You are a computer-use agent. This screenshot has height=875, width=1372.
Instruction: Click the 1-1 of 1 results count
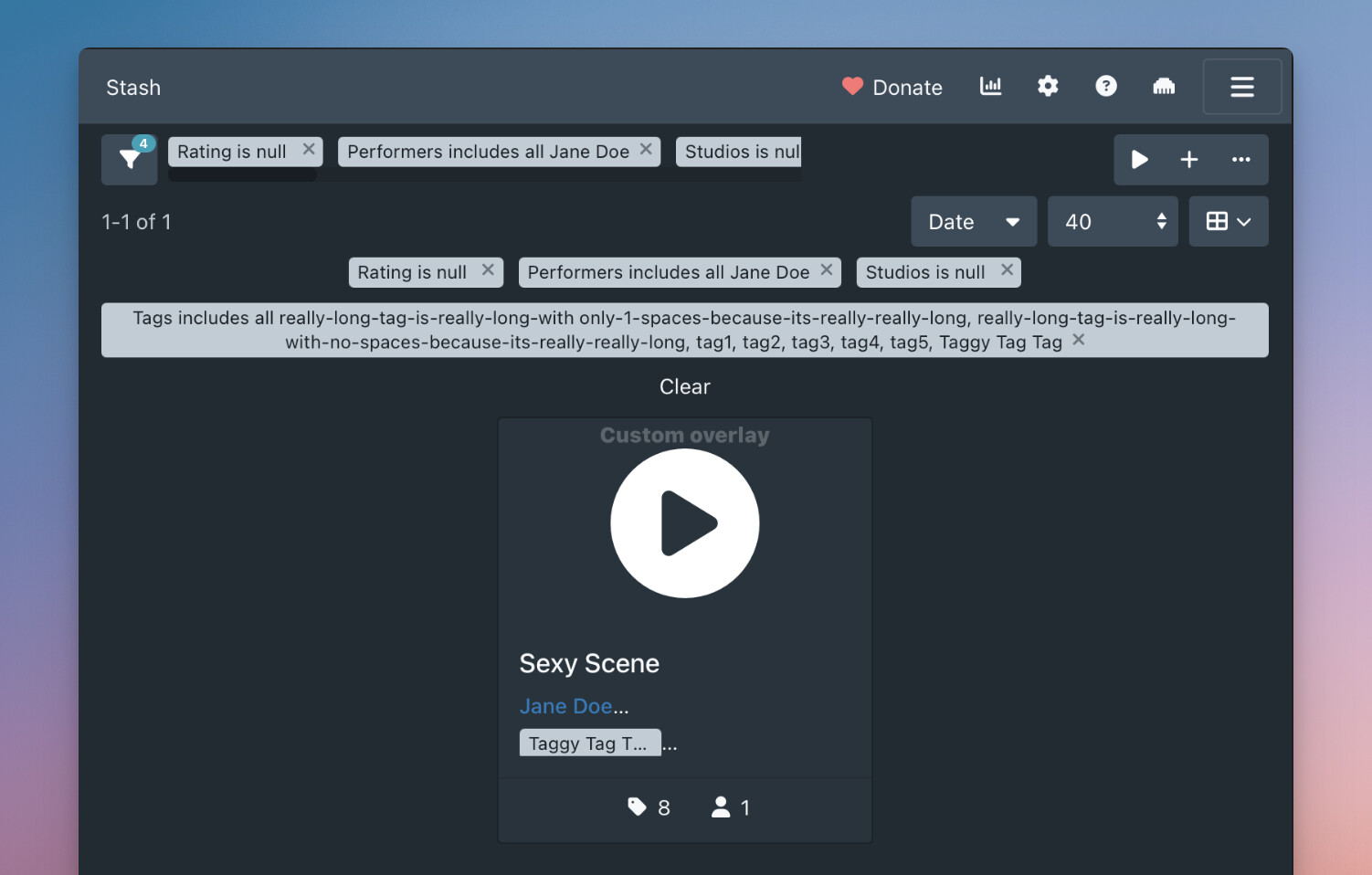136,222
